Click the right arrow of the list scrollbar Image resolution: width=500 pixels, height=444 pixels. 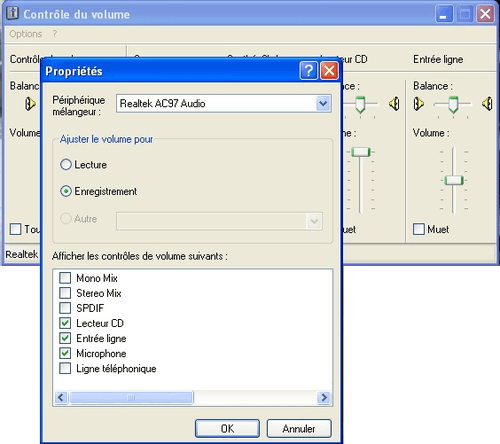click(x=324, y=397)
